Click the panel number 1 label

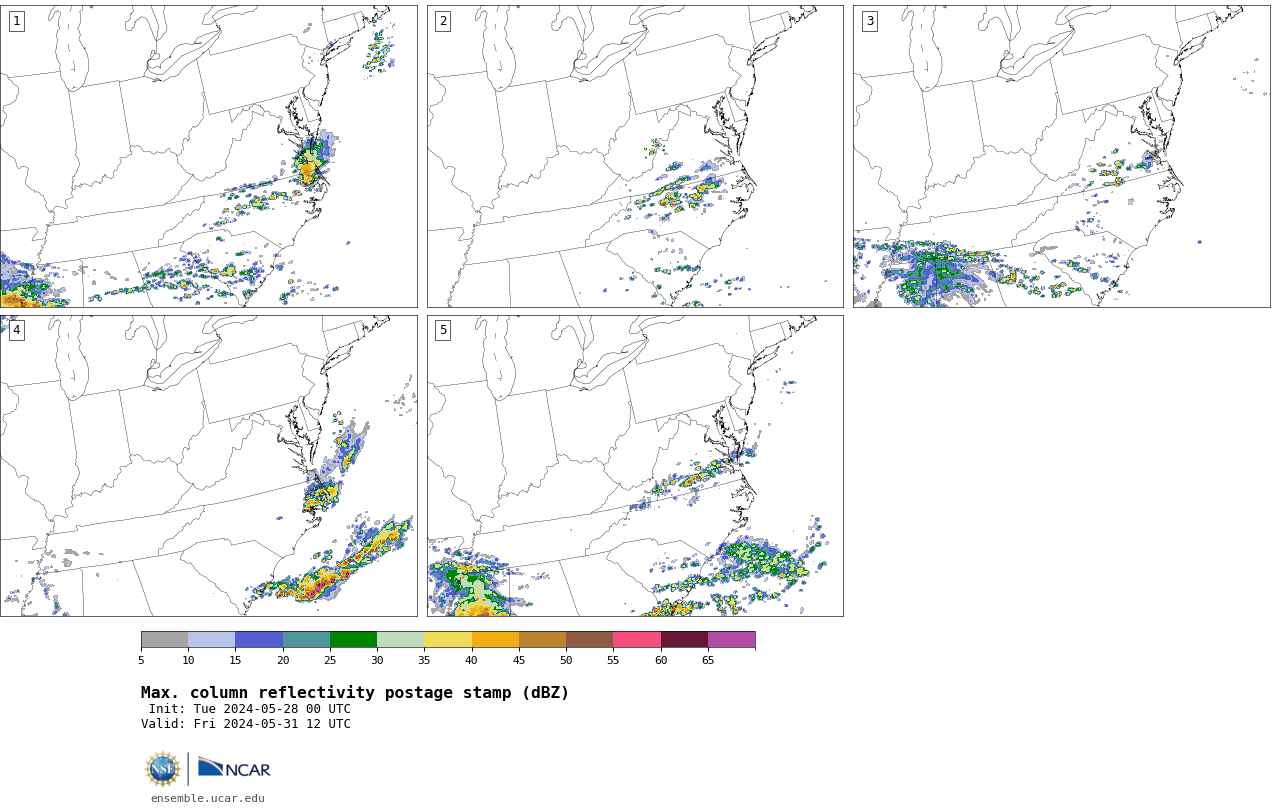pos(16,21)
